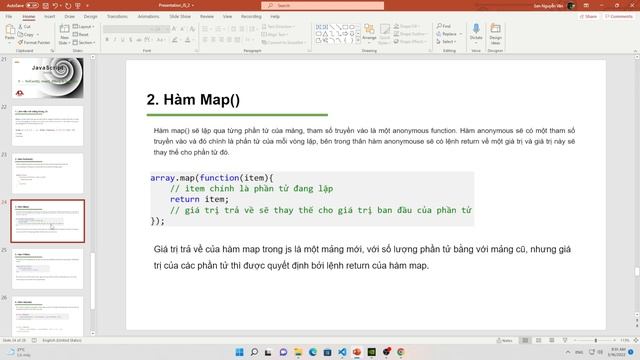This screenshot has height=360, width=640.
Task: Open File Explorer from taskbar
Action: (298, 352)
